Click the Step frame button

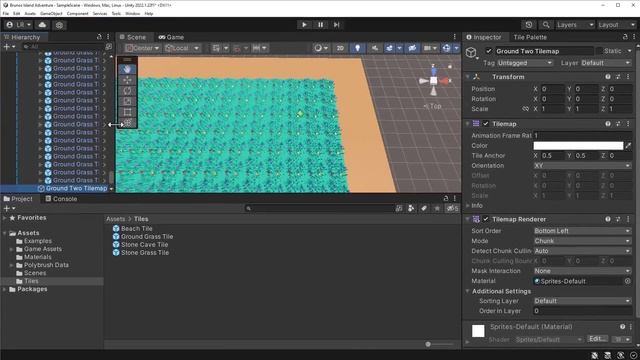coord(336,25)
